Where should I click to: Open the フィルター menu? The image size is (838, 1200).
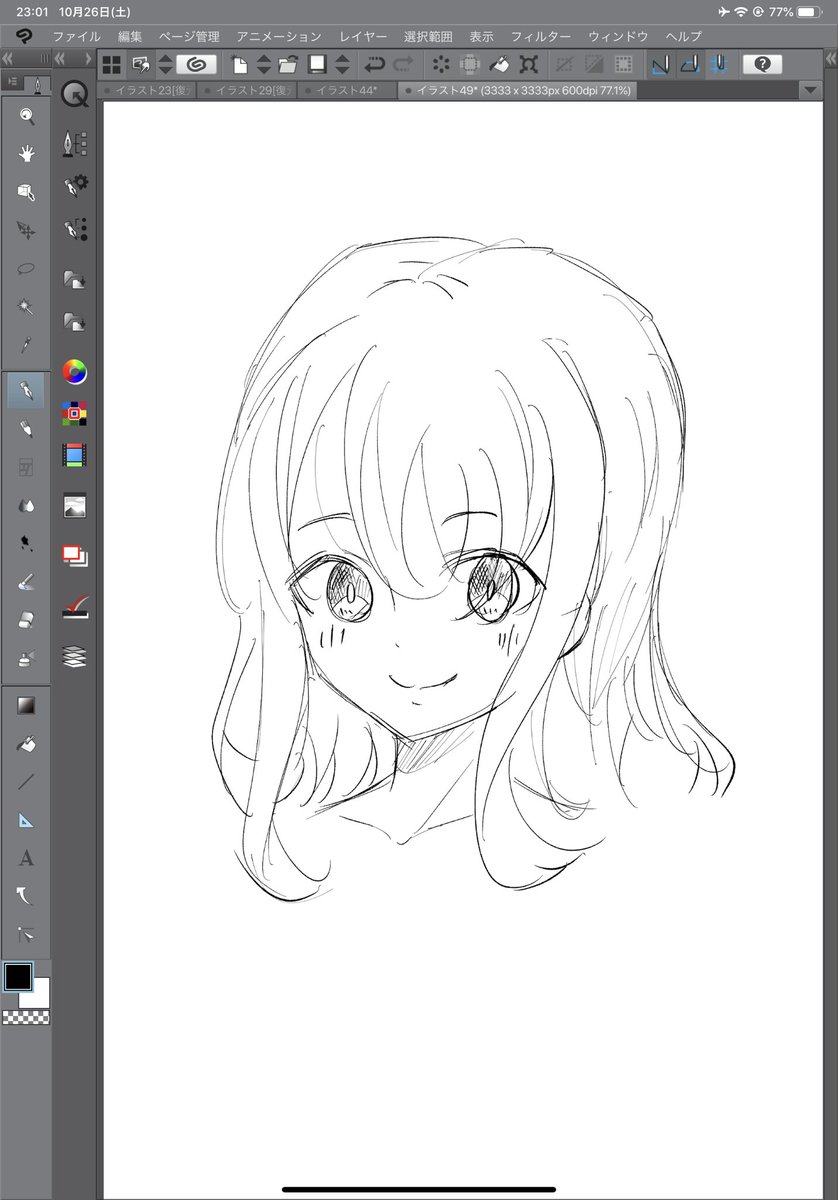tap(541, 36)
